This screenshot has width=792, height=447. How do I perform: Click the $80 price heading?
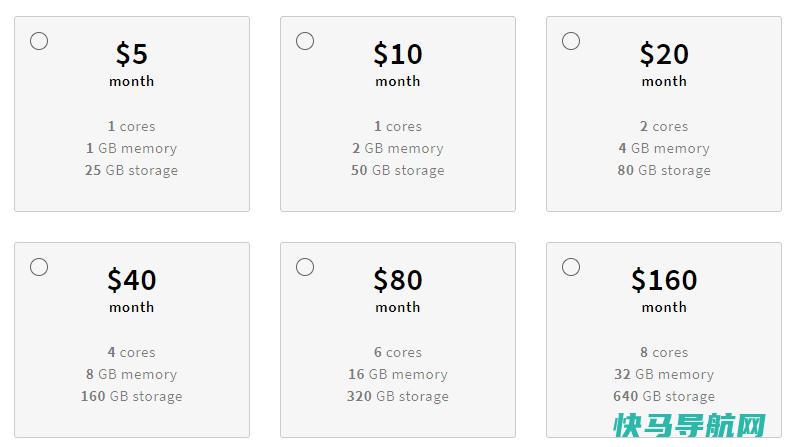(398, 280)
